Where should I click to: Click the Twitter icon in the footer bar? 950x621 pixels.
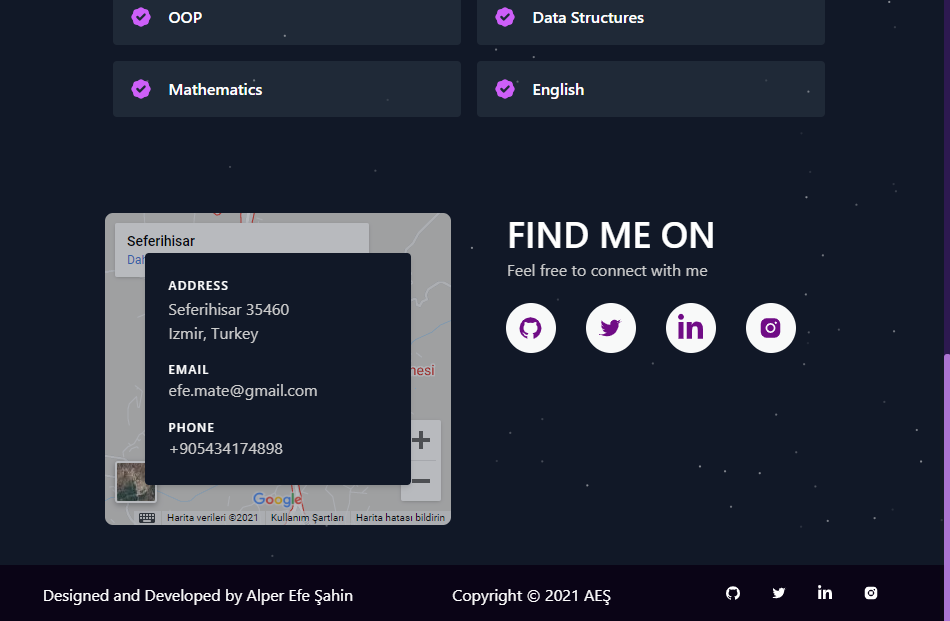779,593
